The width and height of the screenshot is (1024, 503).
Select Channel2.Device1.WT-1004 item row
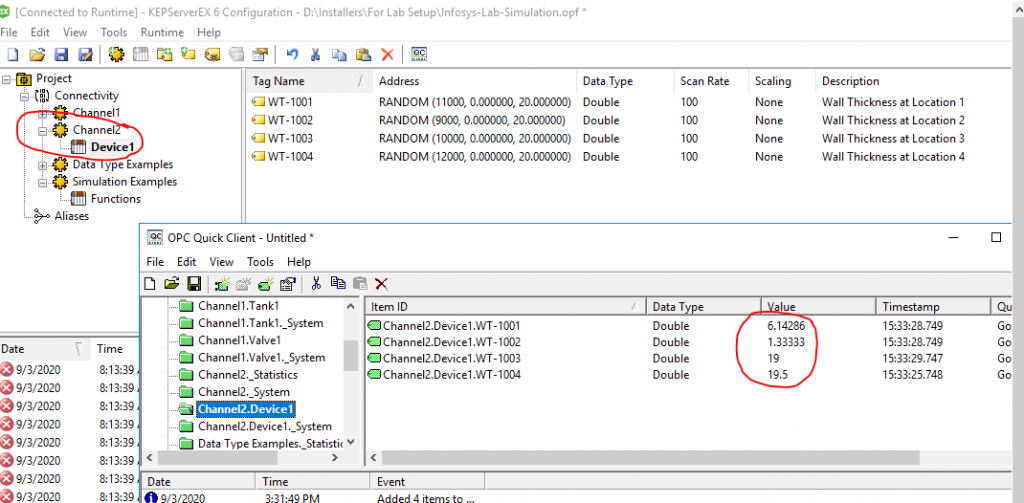tap(689, 375)
